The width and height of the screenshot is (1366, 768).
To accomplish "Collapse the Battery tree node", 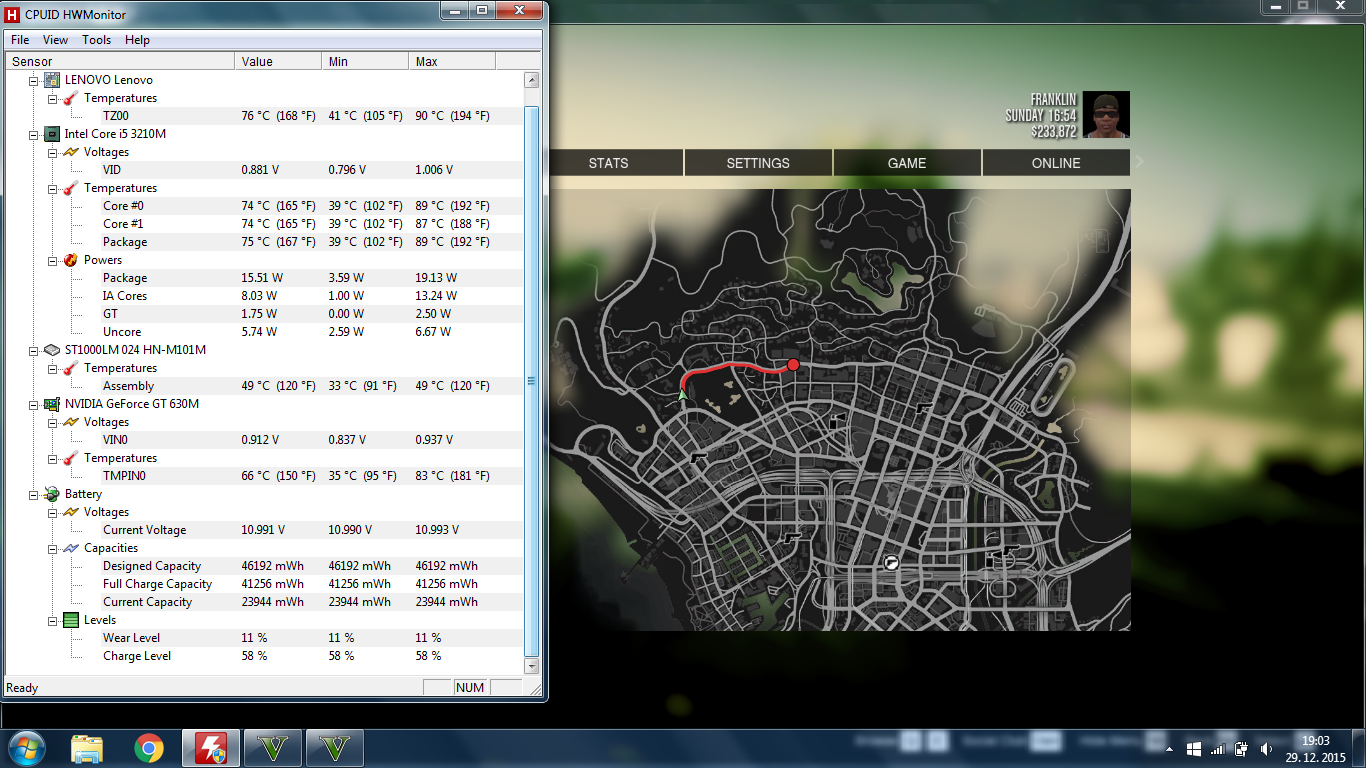I will 34,494.
